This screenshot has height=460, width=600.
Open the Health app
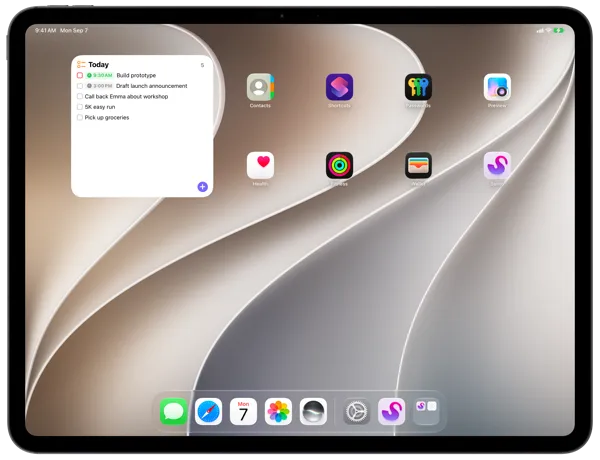[260, 165]
